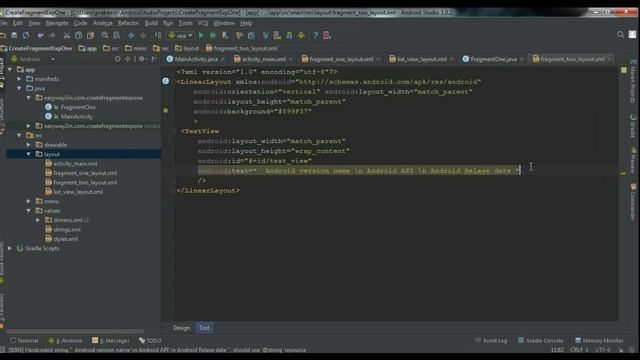Expand the drawable folder
640x360 pixels.
pos(29,144)
